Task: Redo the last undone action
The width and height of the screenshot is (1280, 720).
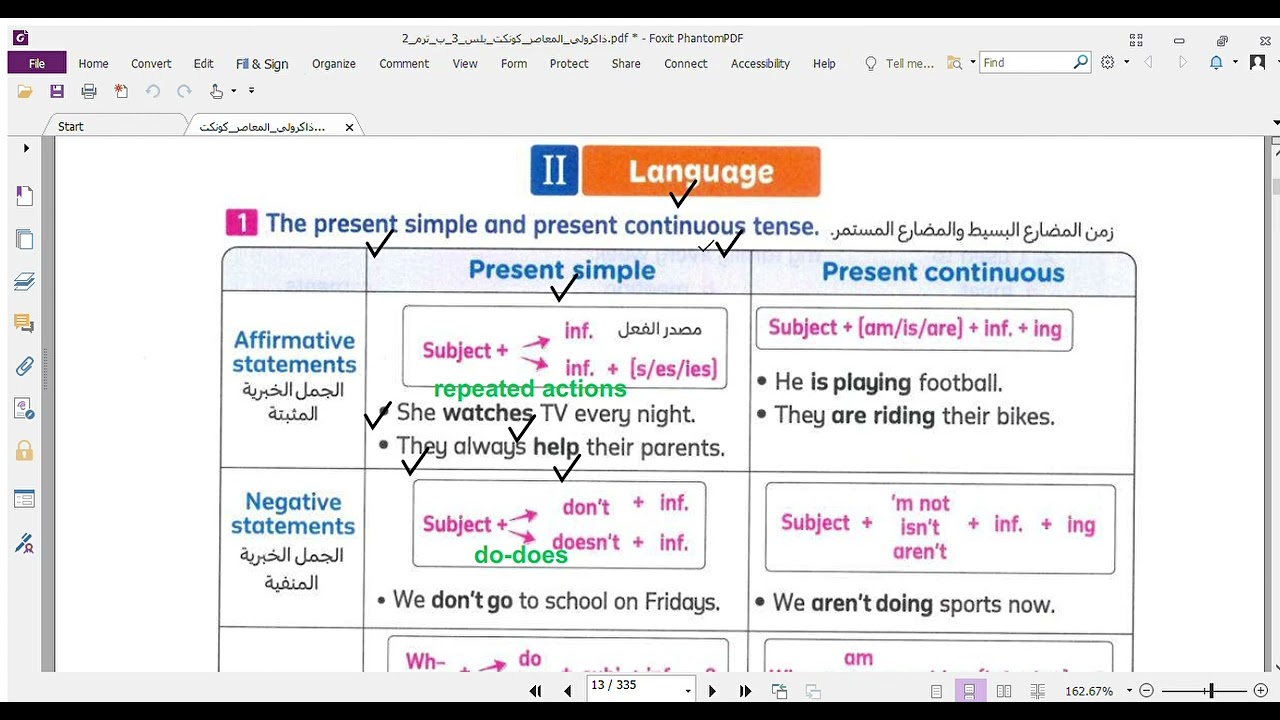Action: pos(184,91)
